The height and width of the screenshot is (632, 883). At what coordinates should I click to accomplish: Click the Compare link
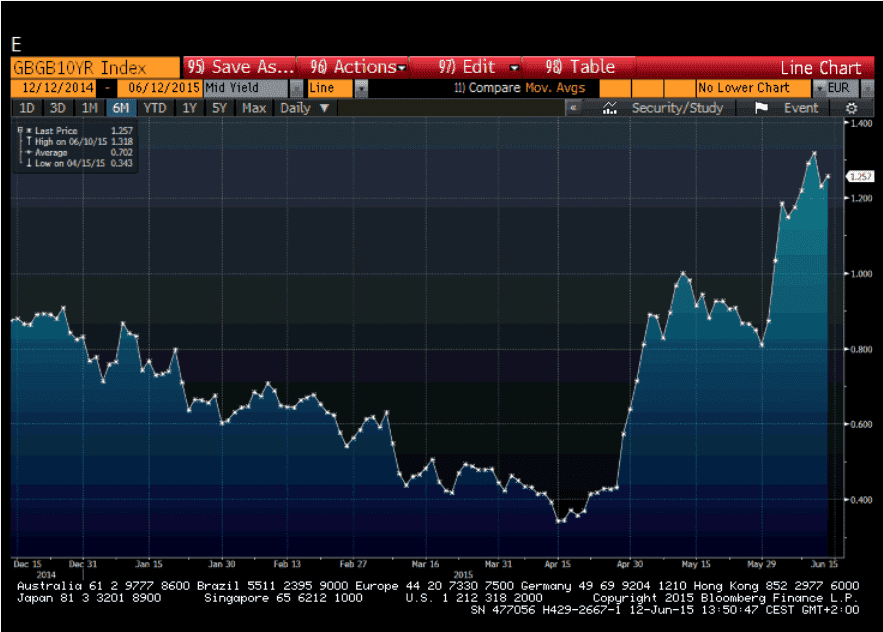[487, 88]
